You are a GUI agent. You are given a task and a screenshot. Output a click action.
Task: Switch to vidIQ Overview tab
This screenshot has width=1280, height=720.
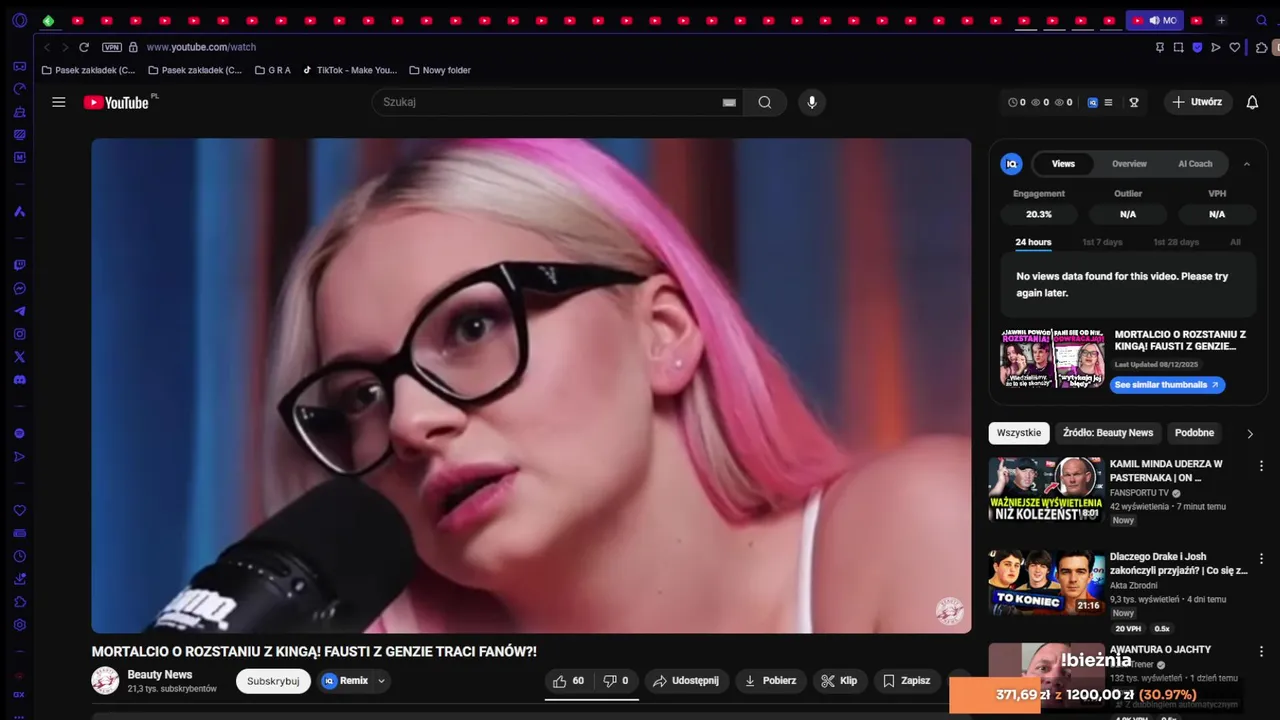[1129, 164]
